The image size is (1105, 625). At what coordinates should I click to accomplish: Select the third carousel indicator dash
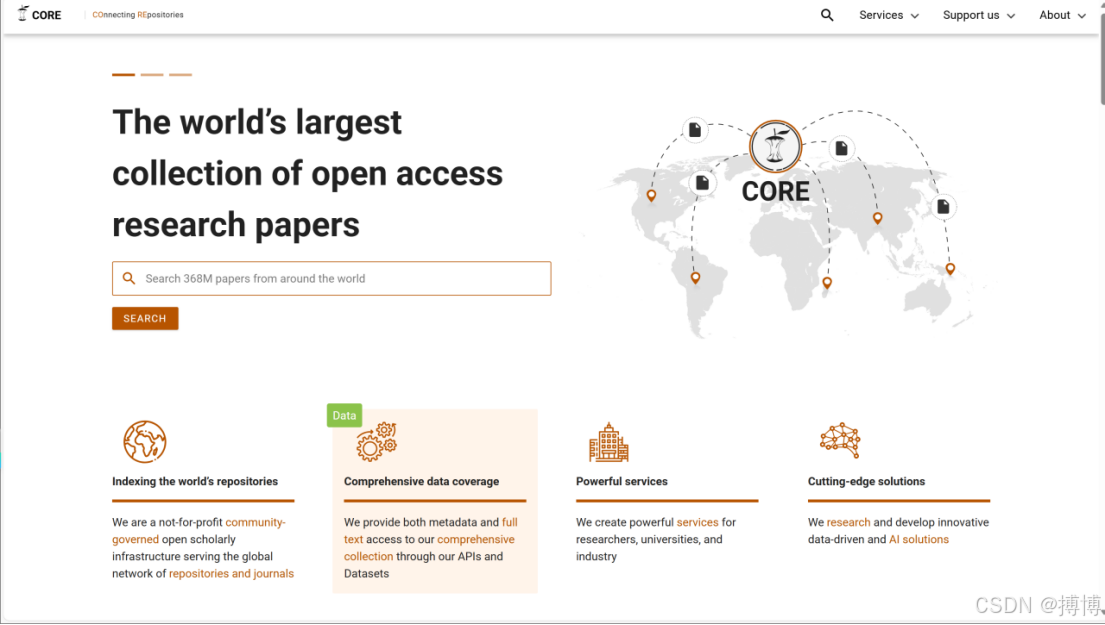180,74
